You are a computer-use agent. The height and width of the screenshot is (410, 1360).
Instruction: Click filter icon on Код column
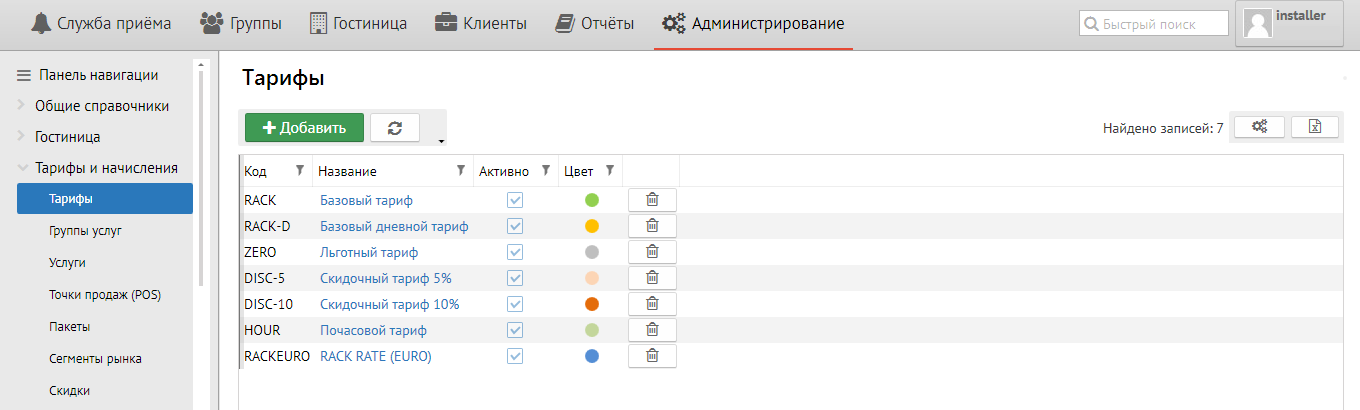[299, 171]
